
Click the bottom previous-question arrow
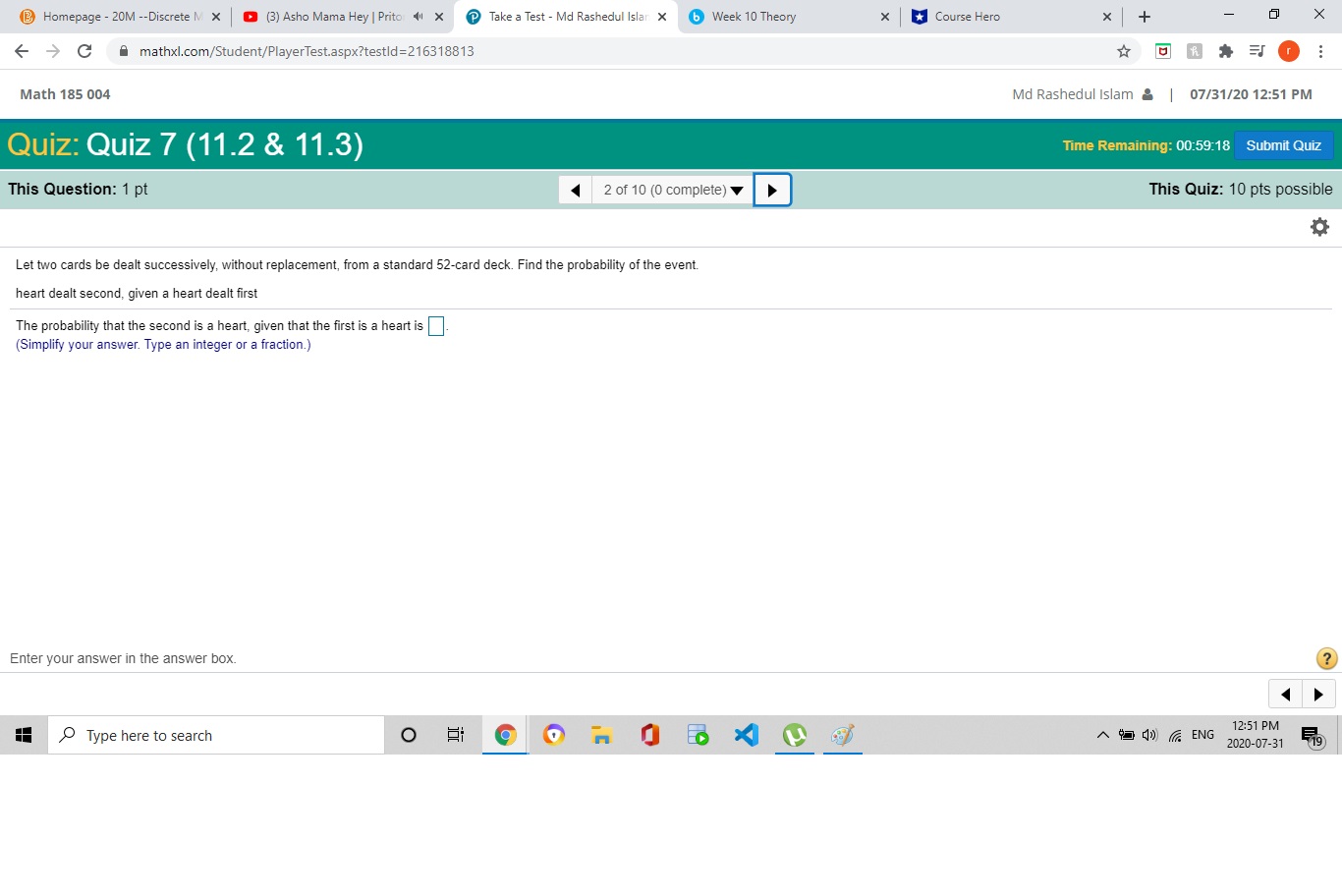(1285, 694)
